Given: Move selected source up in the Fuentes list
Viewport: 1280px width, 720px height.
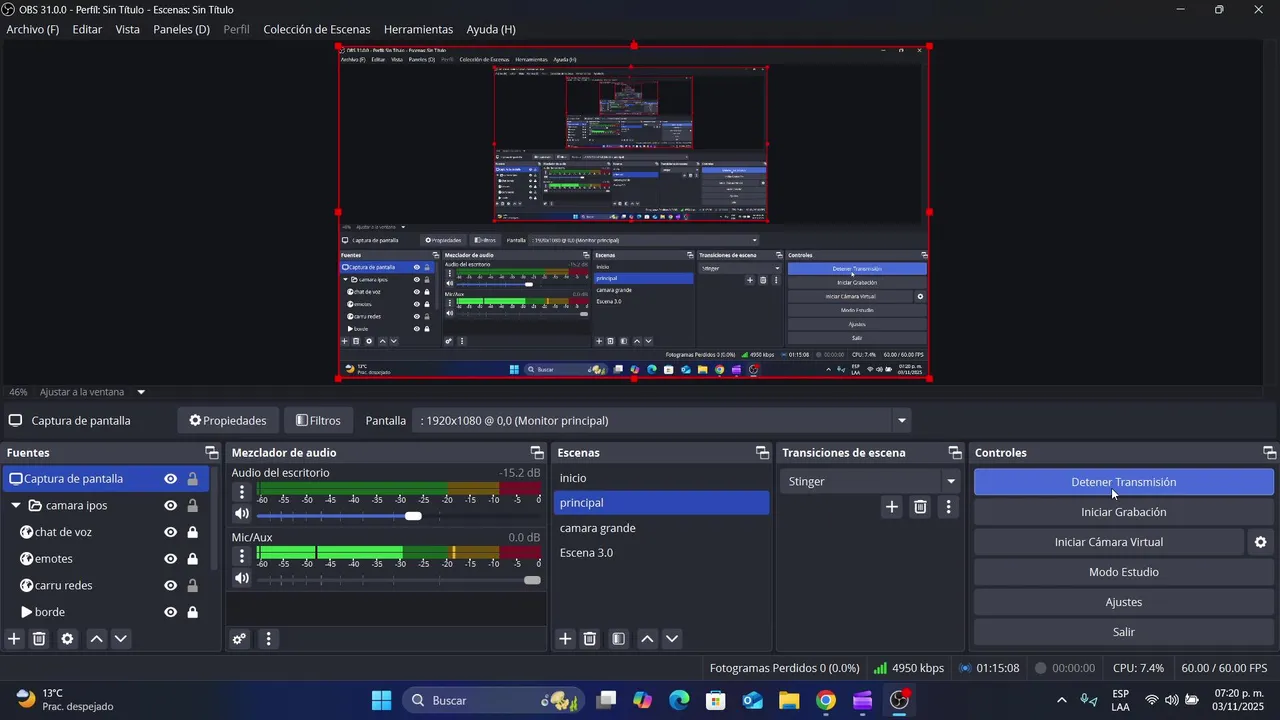Looking at the screenshot, I should tap(96, 639).
